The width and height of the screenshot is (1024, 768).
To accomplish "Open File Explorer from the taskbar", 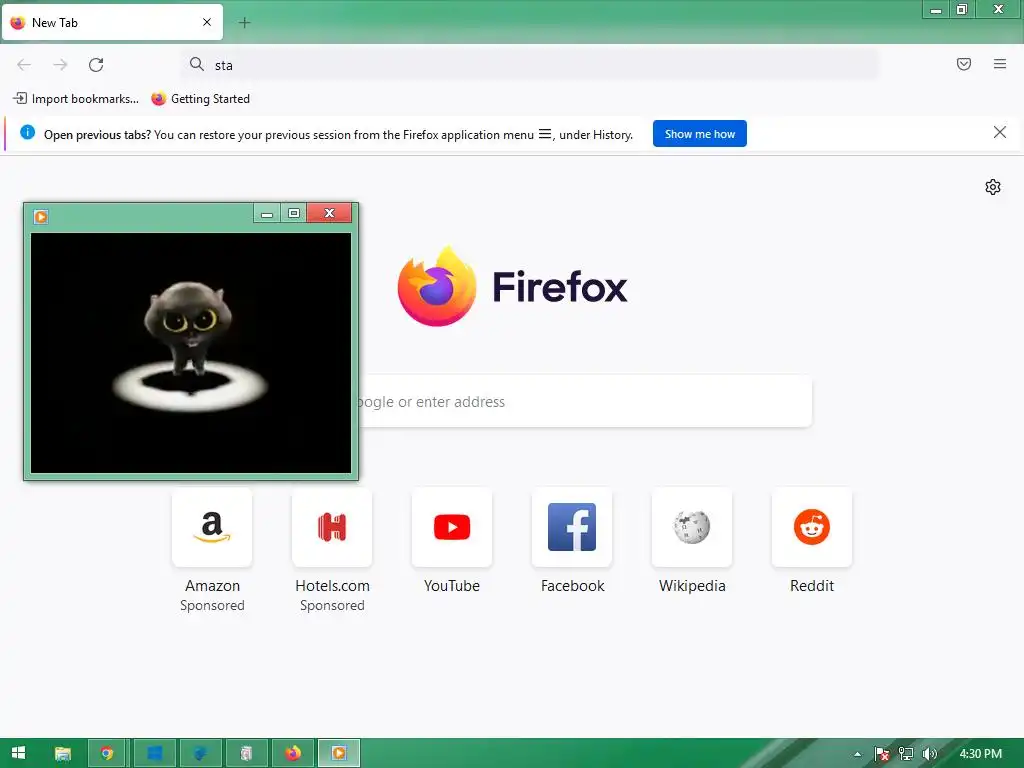I will [63, 753].
